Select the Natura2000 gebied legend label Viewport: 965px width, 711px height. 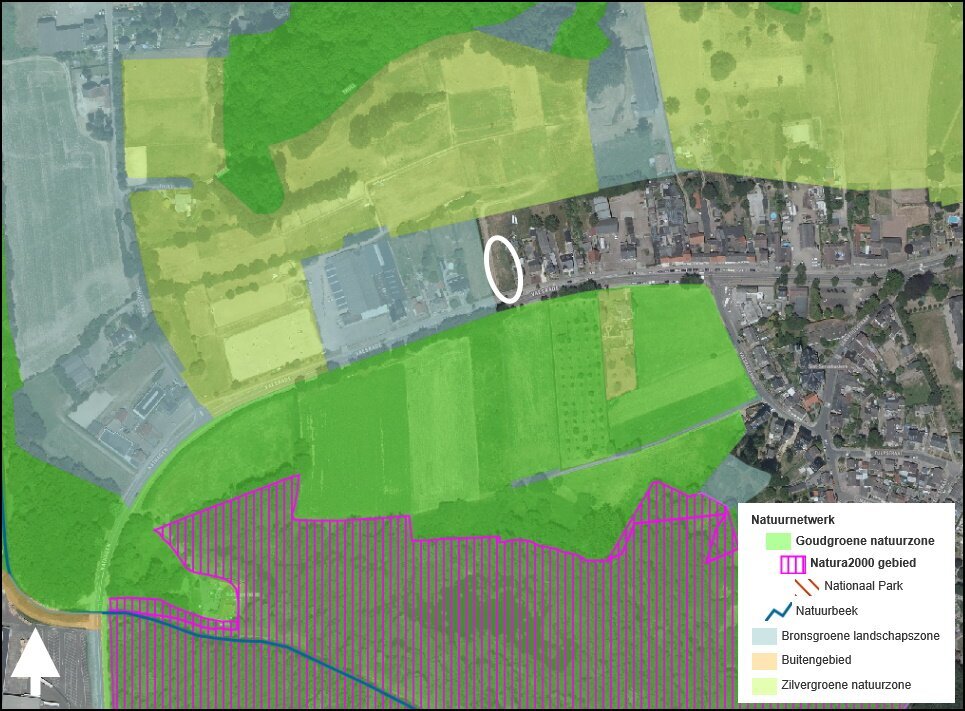pos(862,563)
